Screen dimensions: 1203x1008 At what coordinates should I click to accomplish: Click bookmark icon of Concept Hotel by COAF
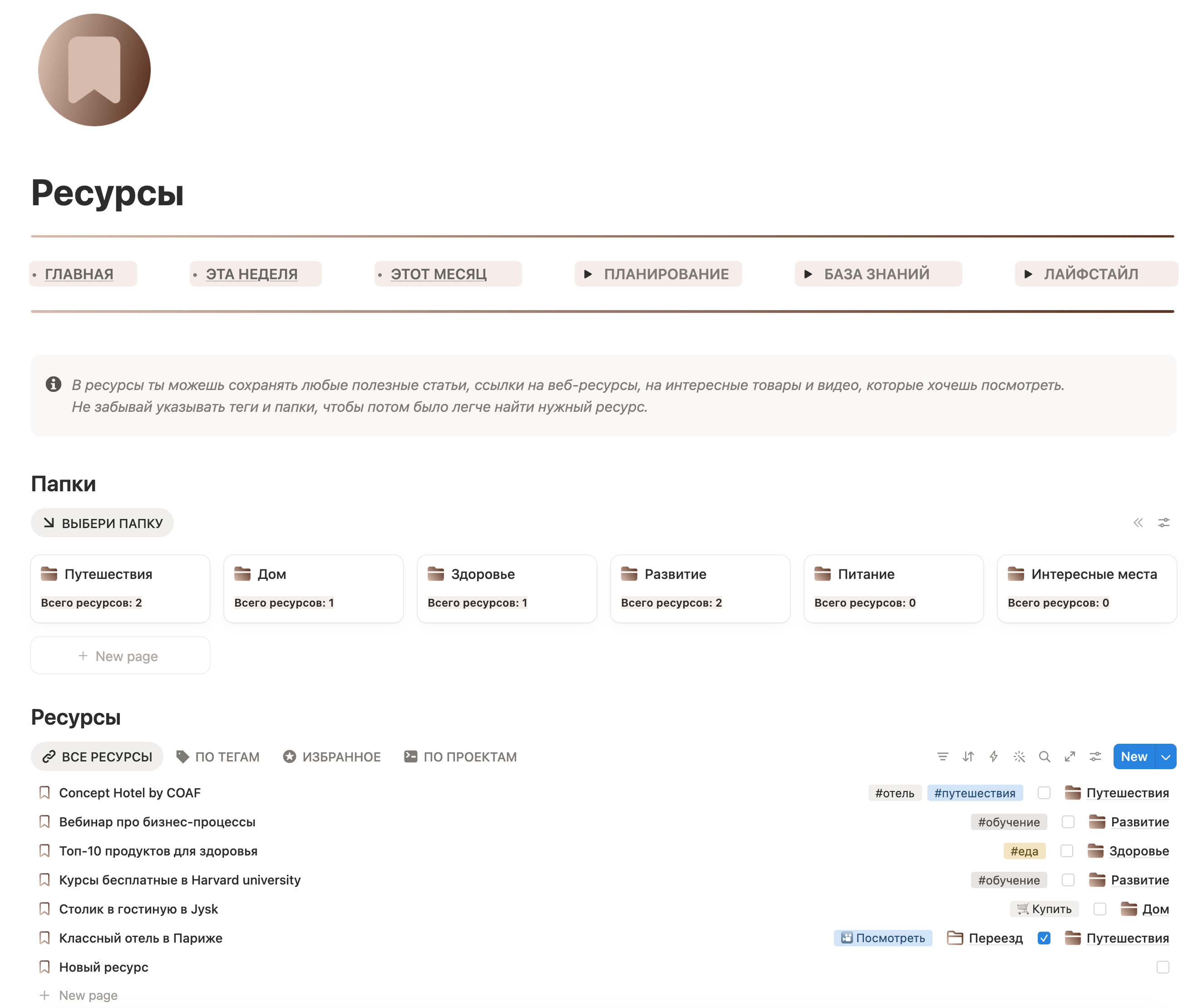click(44, 792)
